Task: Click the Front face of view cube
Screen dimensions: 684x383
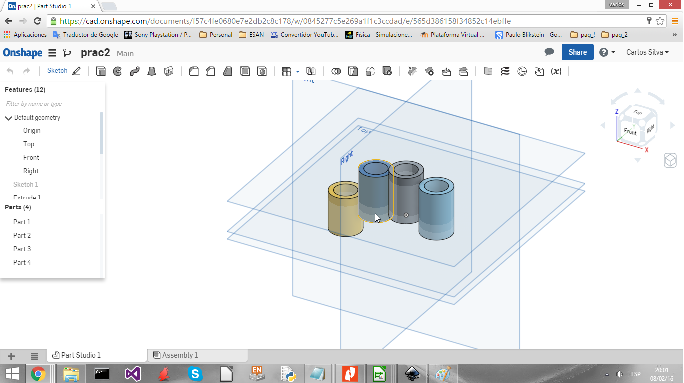Action: pos(630,131)
